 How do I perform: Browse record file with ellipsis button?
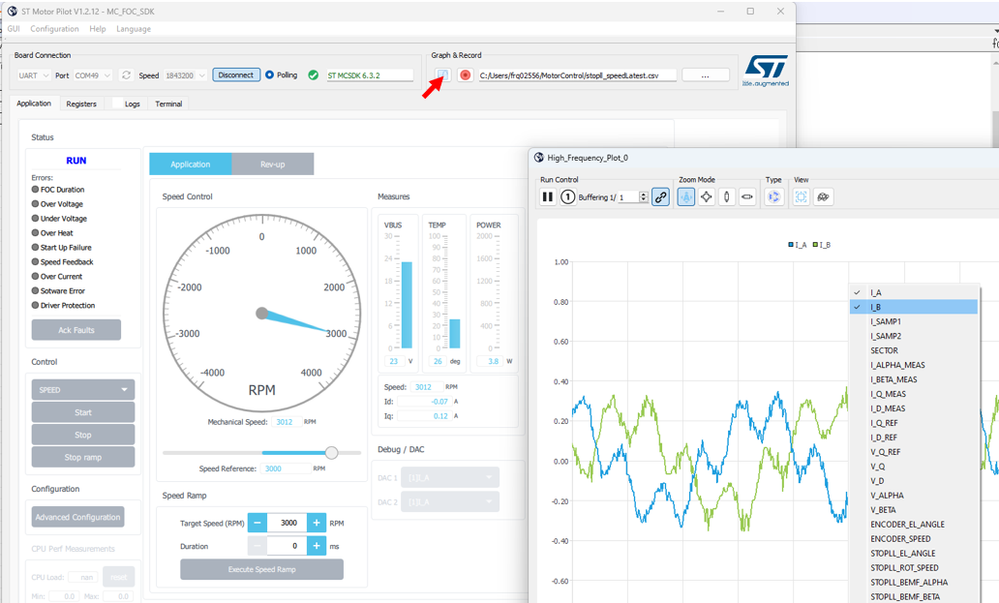(x=705, y=75)
